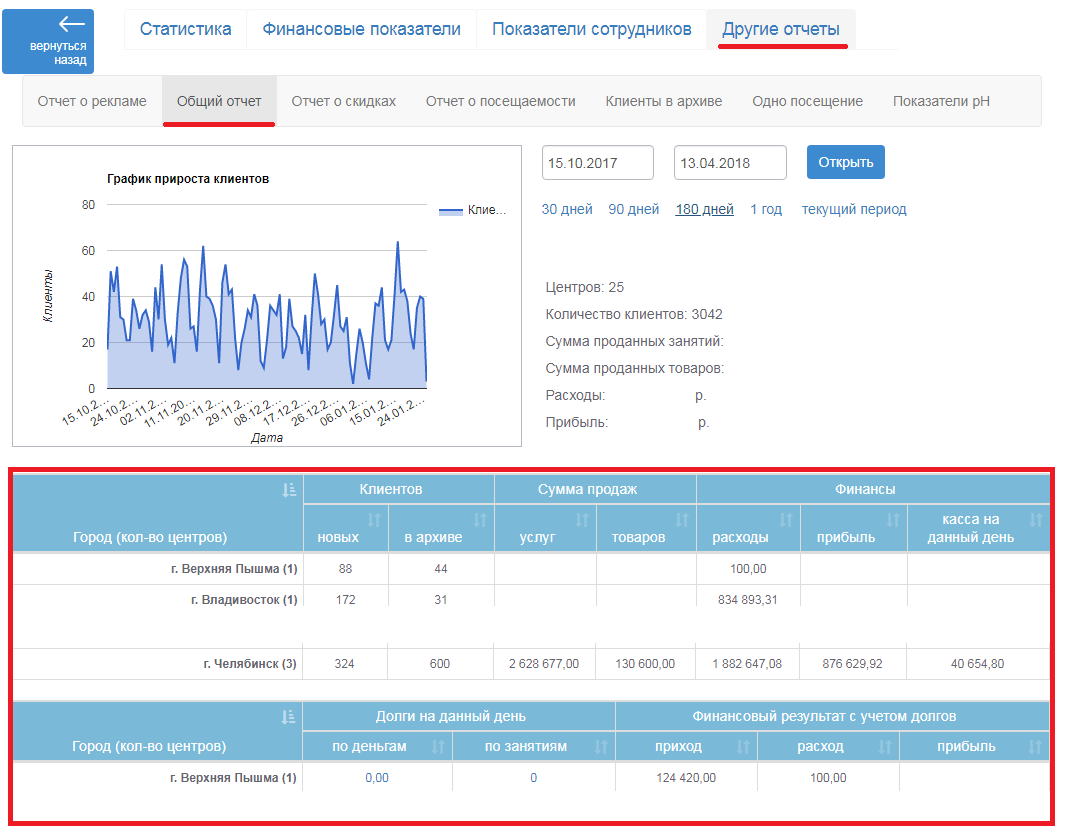Sort second table by приход column
The width and height of the screenshot is (1071, 831).
pos(743,747)
